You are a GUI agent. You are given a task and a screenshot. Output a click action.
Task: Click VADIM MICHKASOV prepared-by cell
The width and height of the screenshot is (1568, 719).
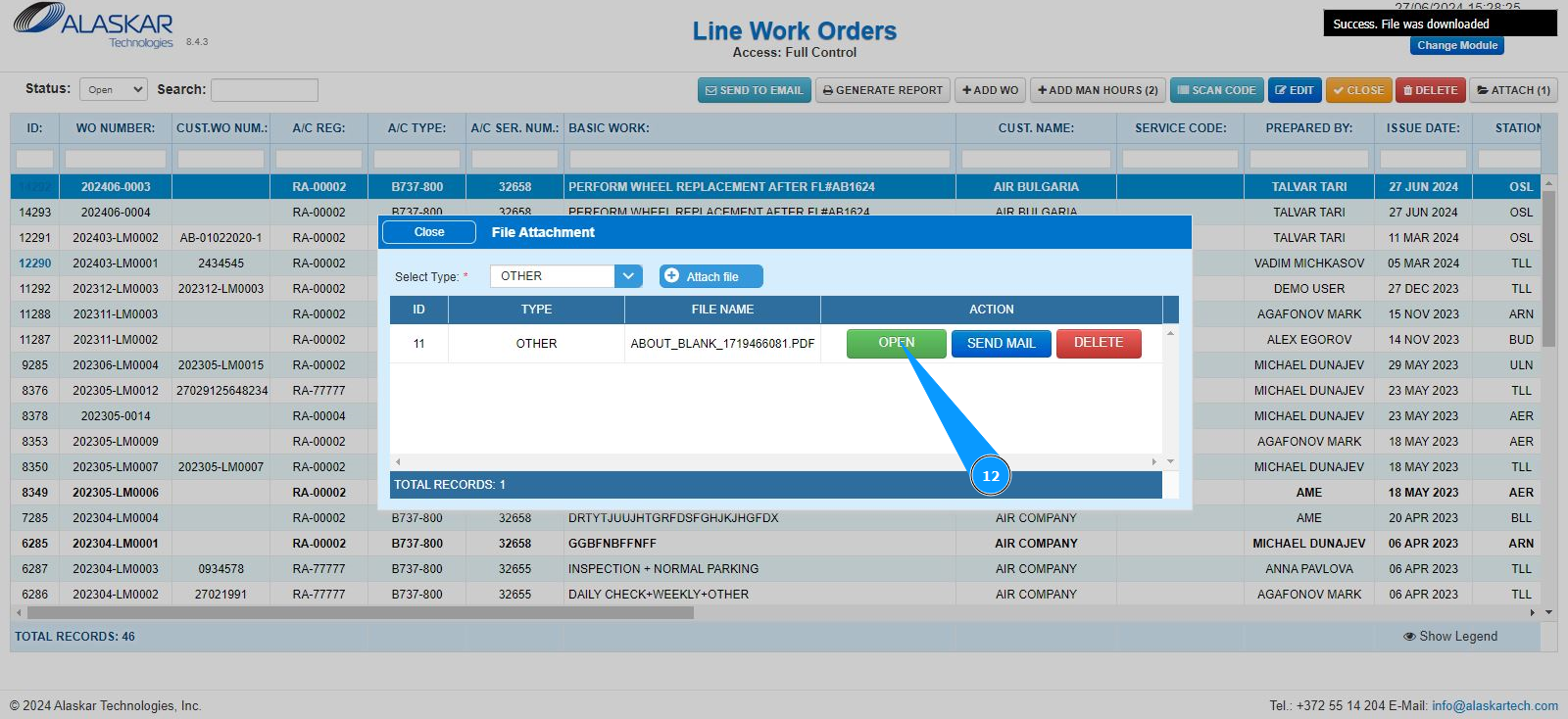pos(1309,264)
